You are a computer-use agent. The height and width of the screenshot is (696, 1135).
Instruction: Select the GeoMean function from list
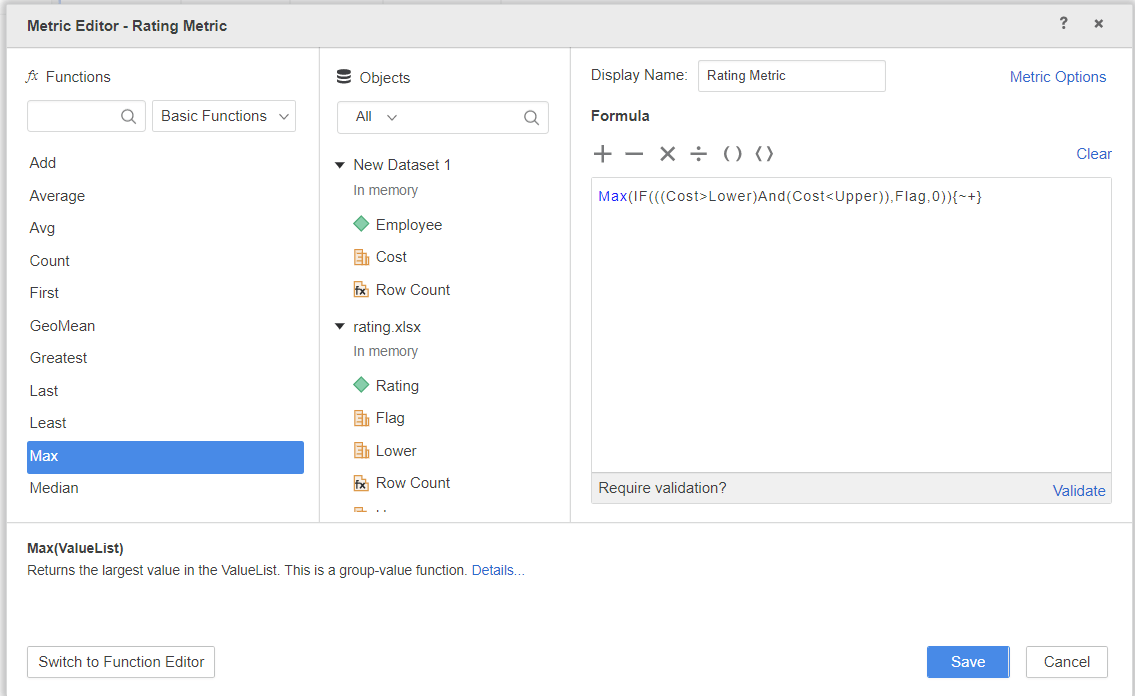click(62, 326)
